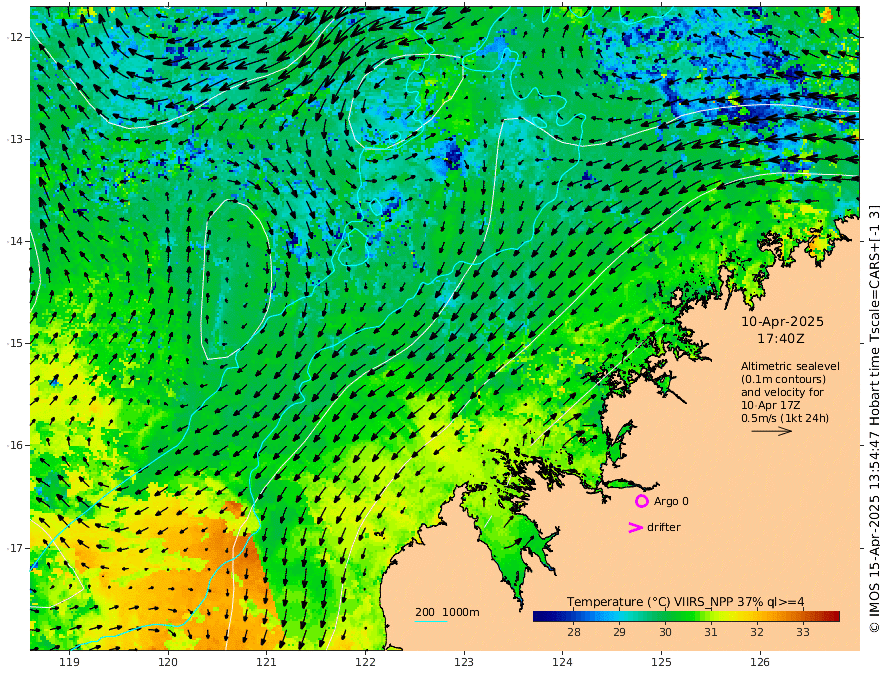Select the '17:40Z' time label
Image resolution: width=880 pixels, height=680 pixels.
pos(781,339)
